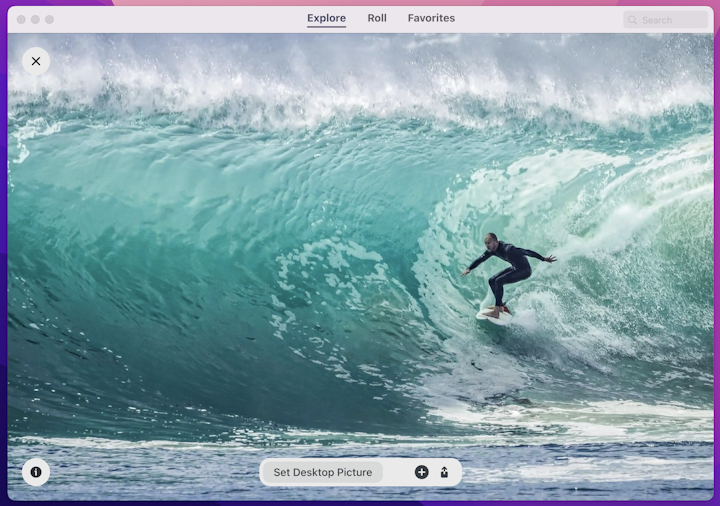Click the white surfboard under the surfer
The height and width of the screenshot is (506, 720).
tap(493, 317)
